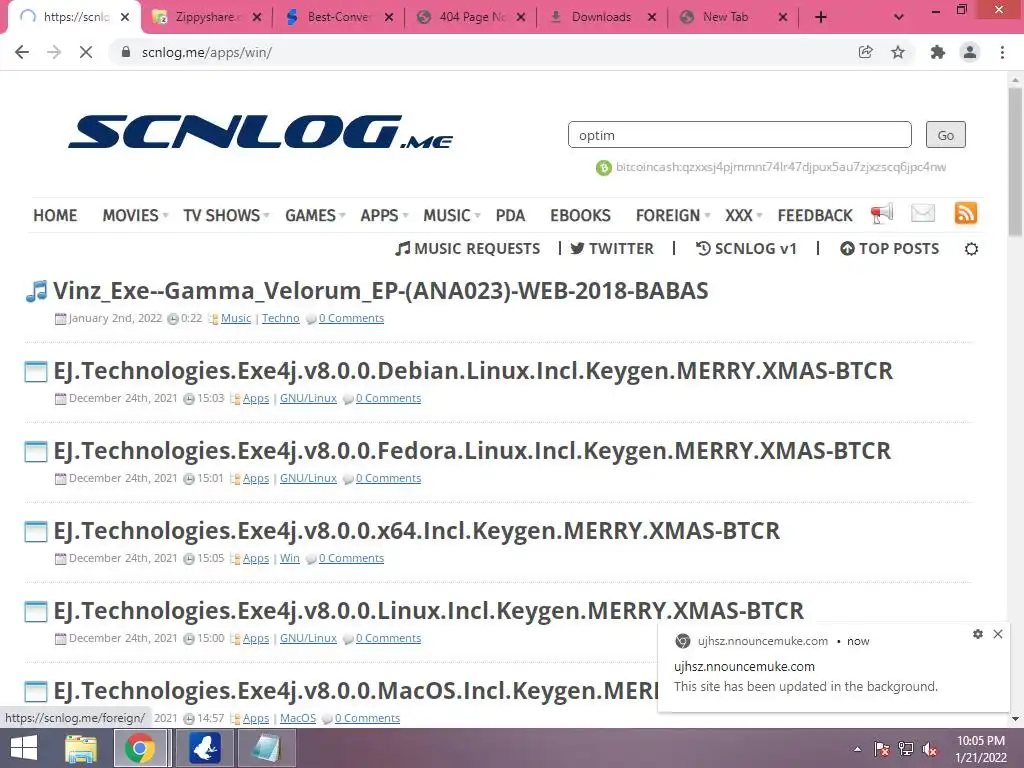Click the Go search button
The width and height of the screenshot is (1024, 768).
pos(946,135)
